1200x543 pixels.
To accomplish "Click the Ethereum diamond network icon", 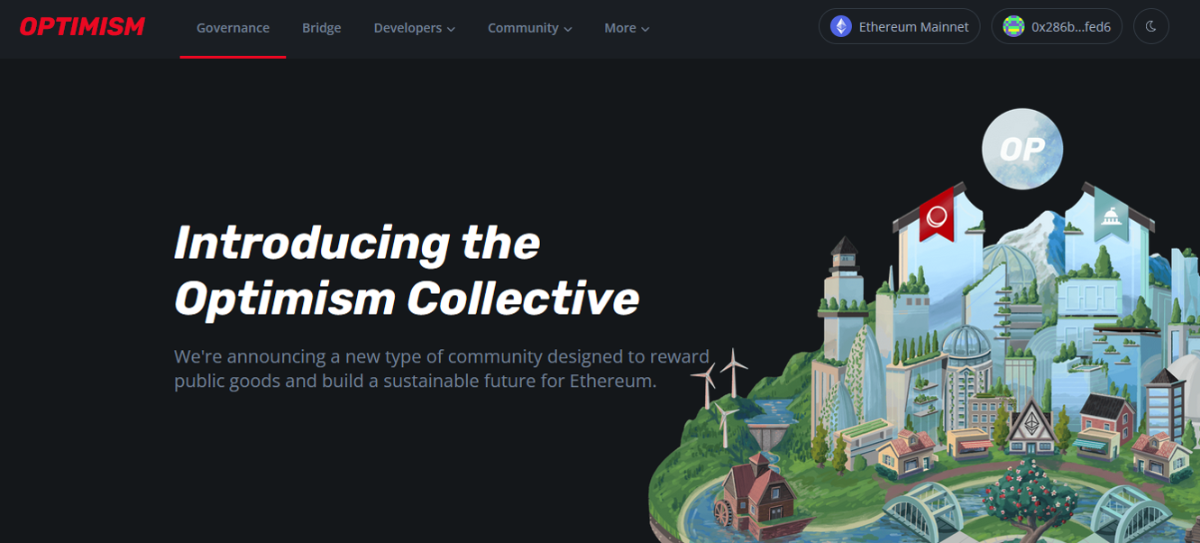I will [x=841, y=27].
